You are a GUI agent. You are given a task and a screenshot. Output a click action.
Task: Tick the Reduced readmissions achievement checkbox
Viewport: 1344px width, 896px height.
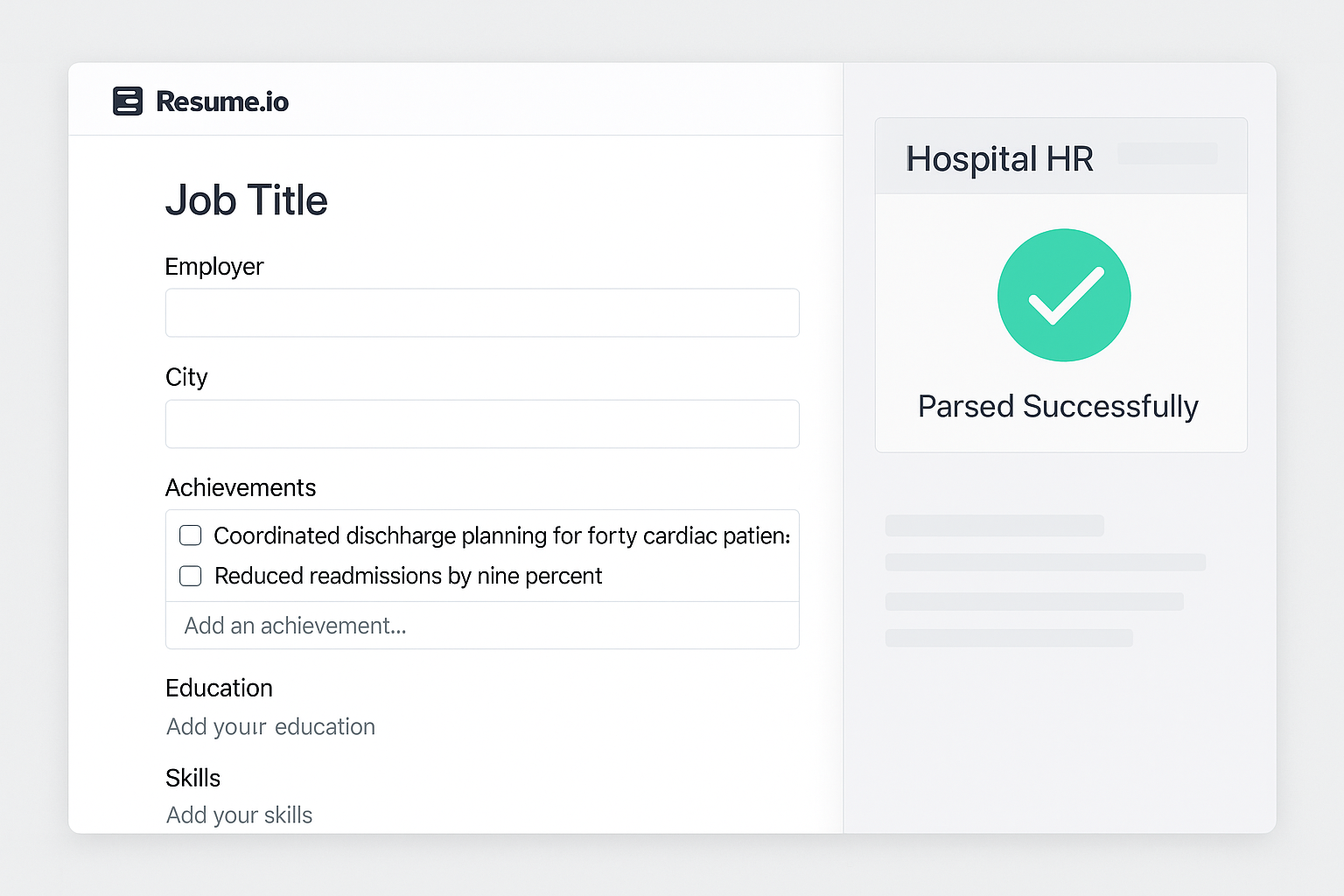coord(191,576)
